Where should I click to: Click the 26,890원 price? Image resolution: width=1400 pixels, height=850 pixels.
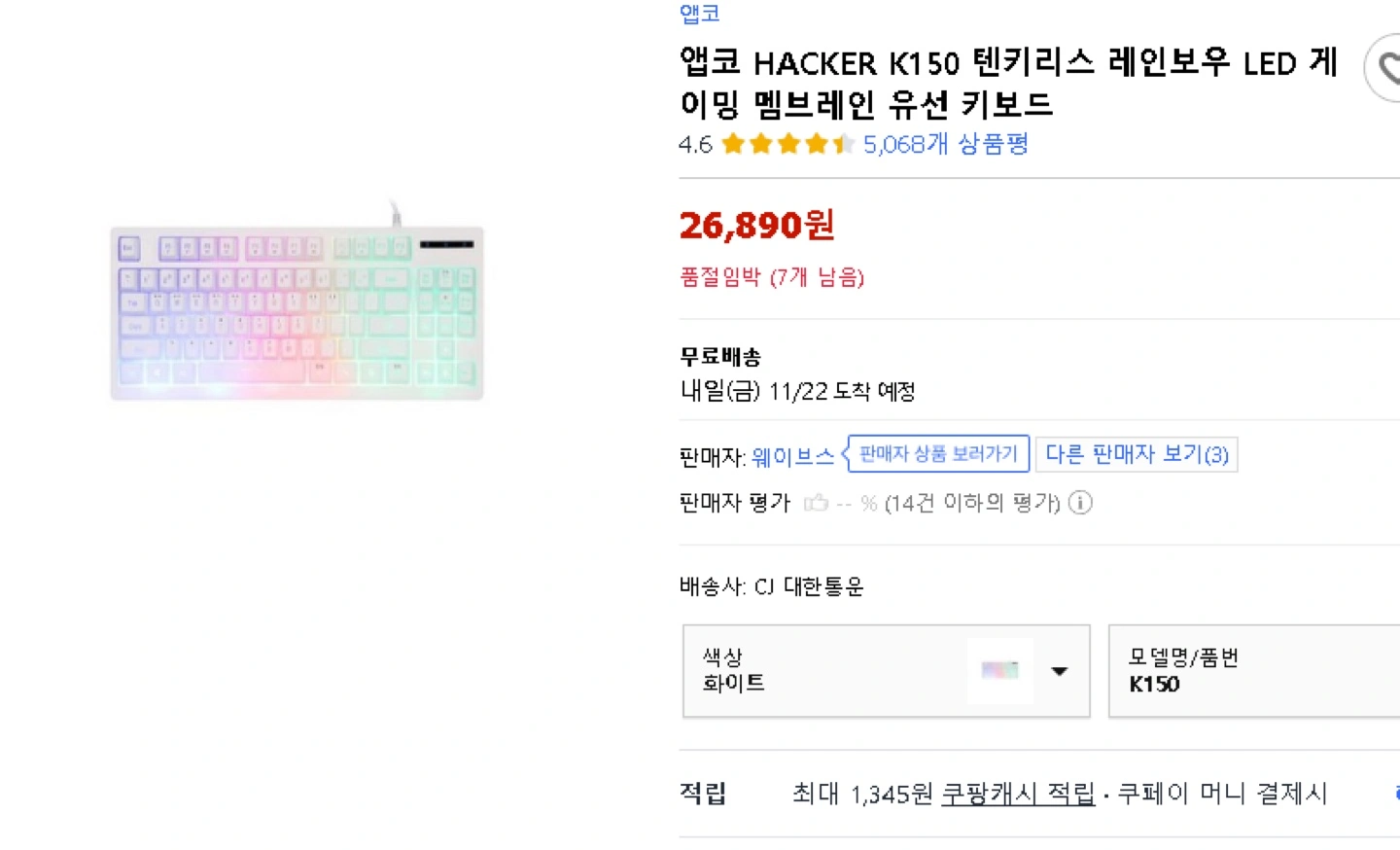tap(756, 226)
